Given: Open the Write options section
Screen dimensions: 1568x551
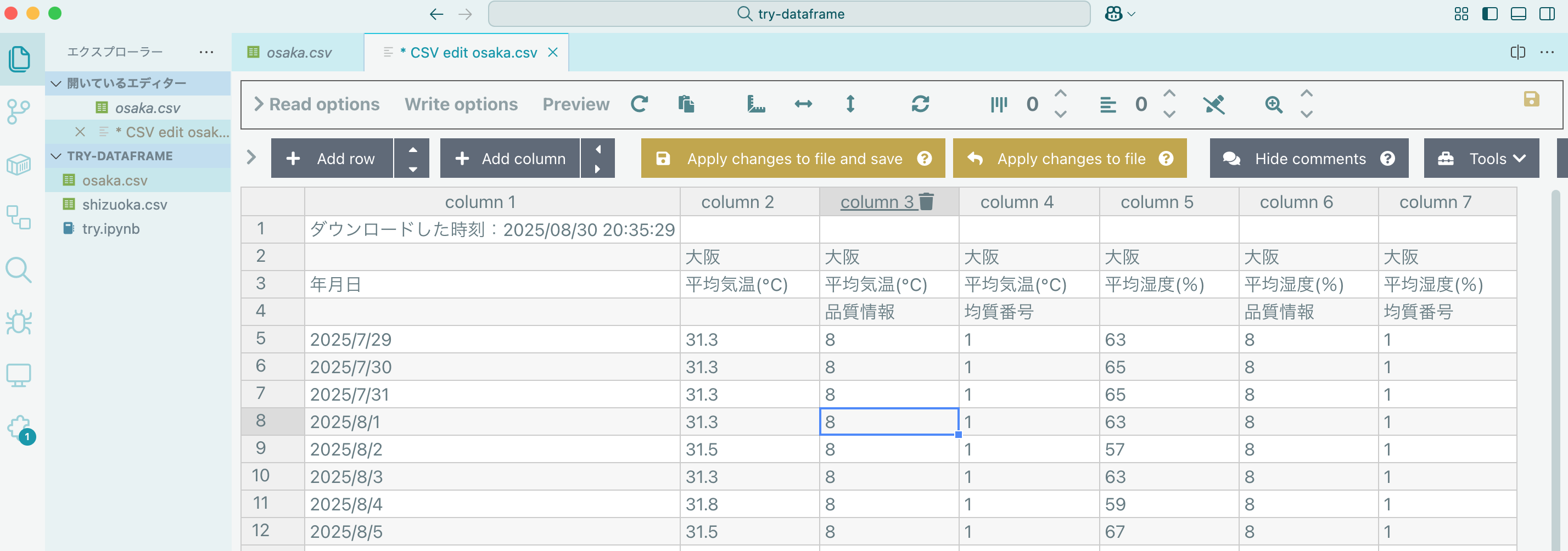Looking at the screenshot, I should 461,105.
